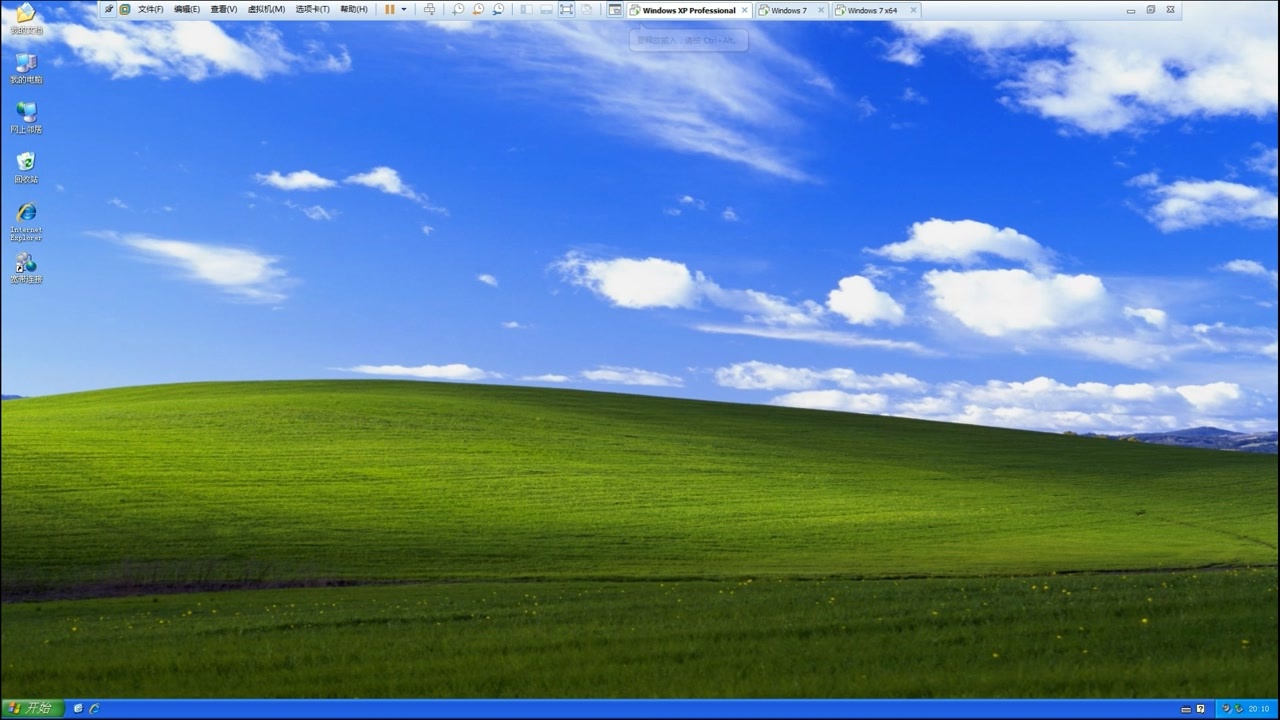Click the pin toolbar icon

[109, 10]
